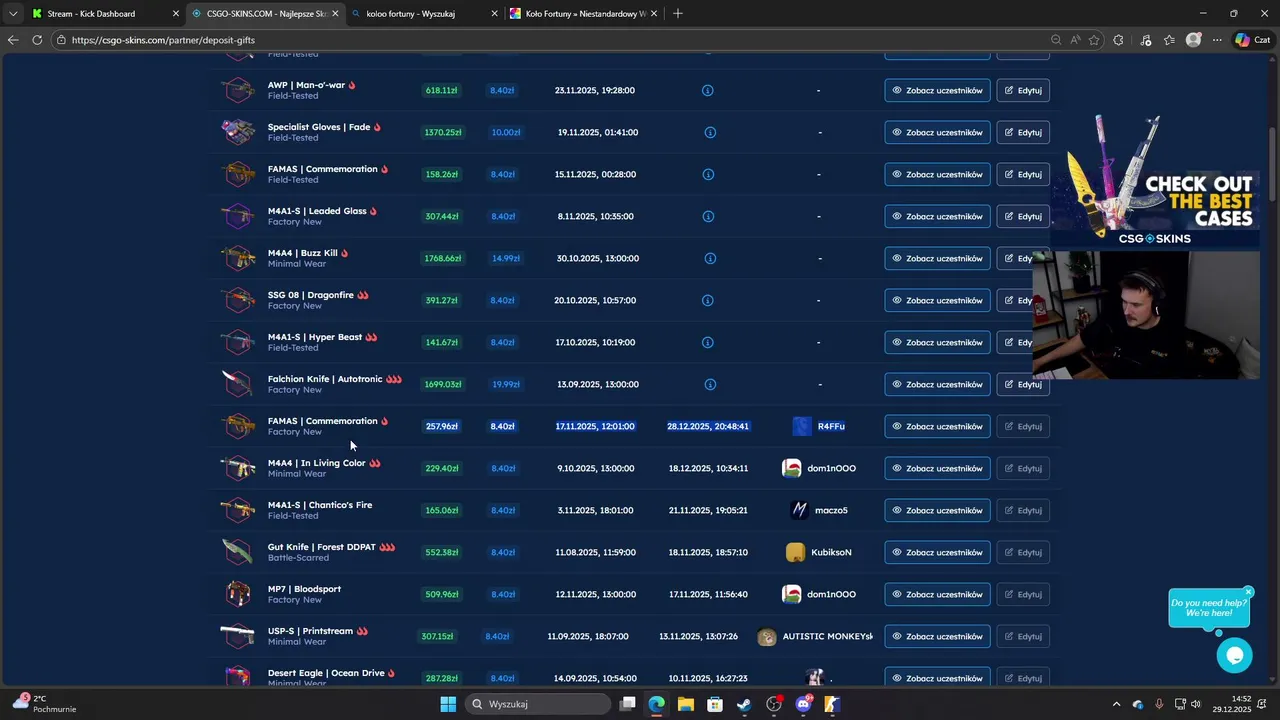Select winner name dom1nOOO in MP7 row
This screenshot has width=1280, height=720.
831,594
